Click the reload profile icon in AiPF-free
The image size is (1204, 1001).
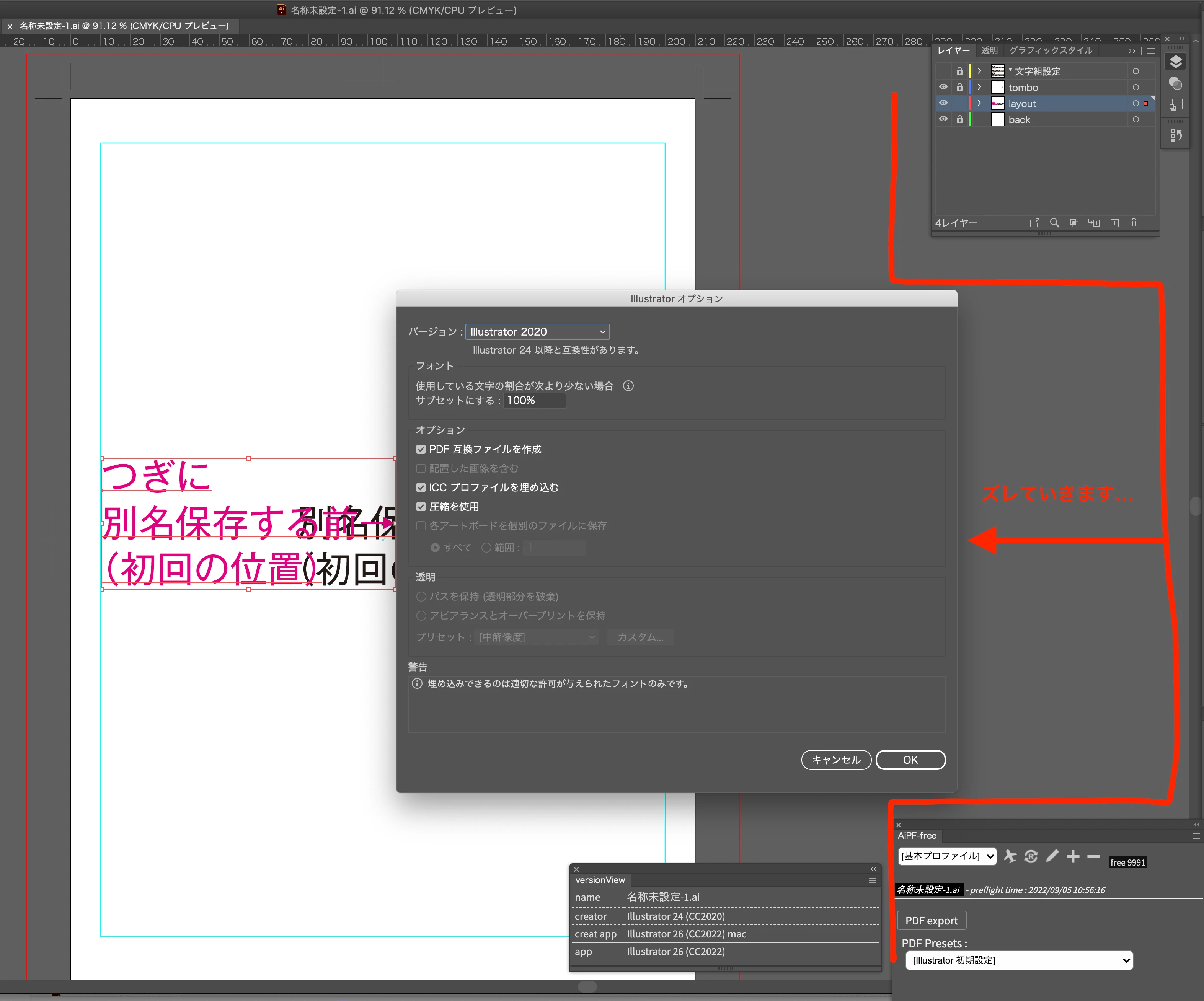click(1031, 856)
